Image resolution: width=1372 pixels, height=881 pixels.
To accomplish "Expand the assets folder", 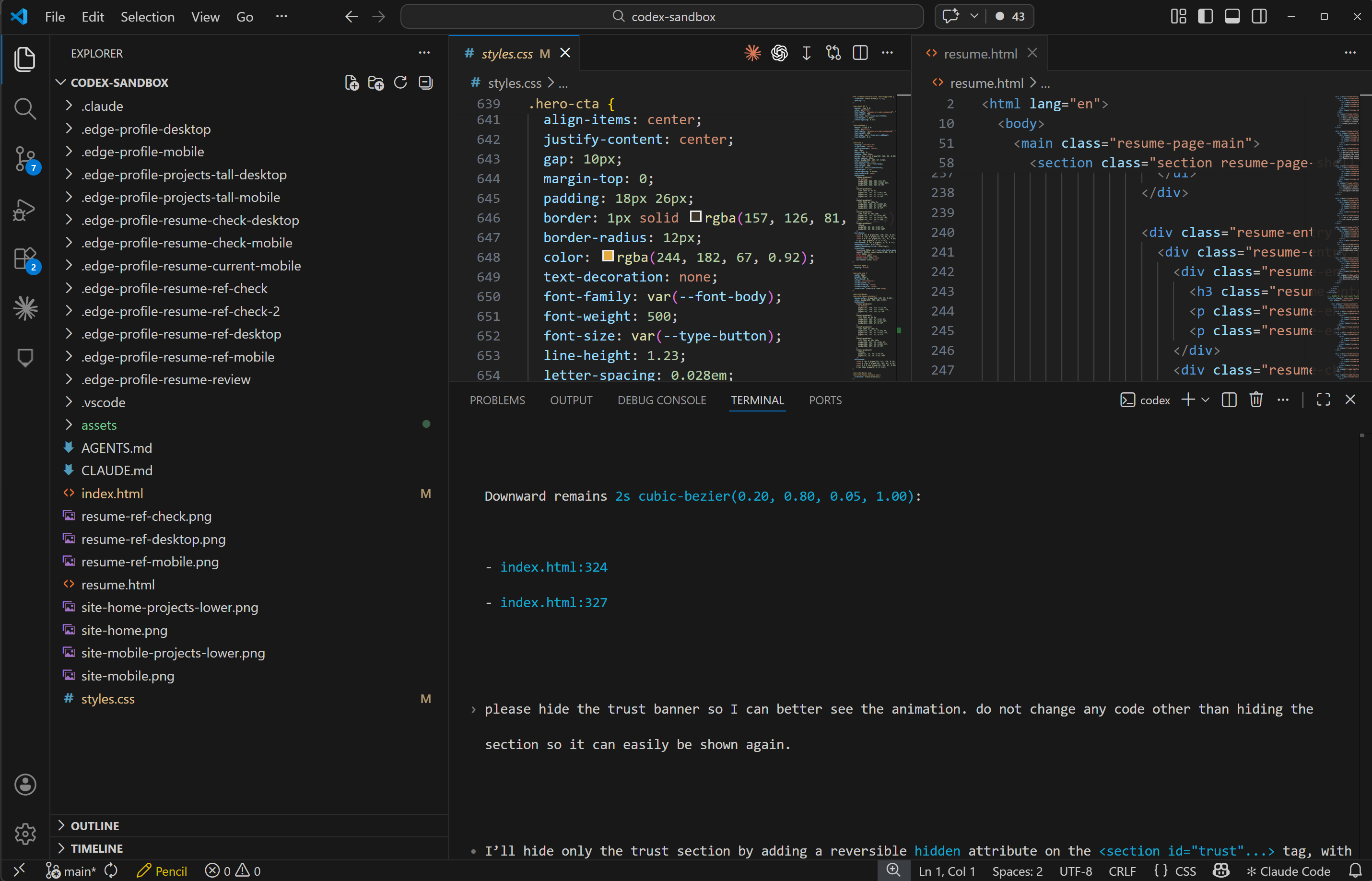I will [98, 424].
